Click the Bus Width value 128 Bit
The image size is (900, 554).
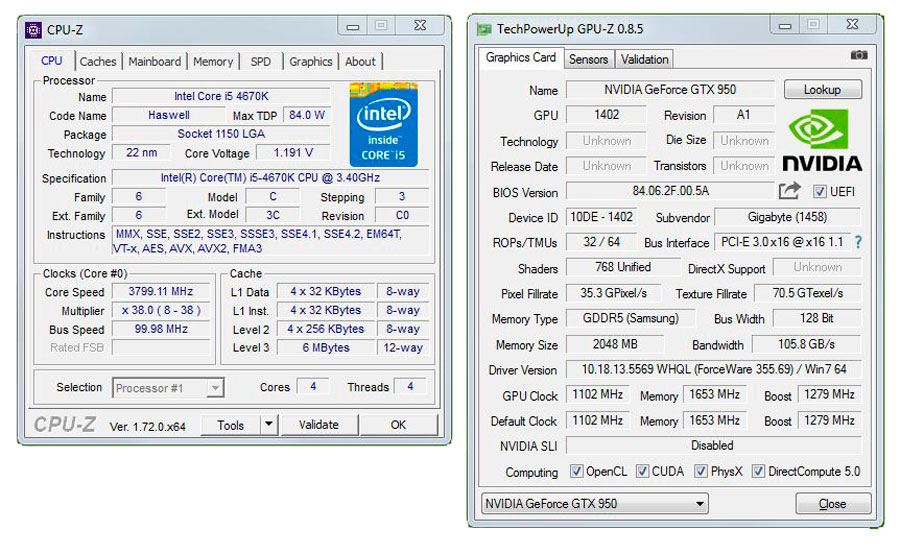817,318
